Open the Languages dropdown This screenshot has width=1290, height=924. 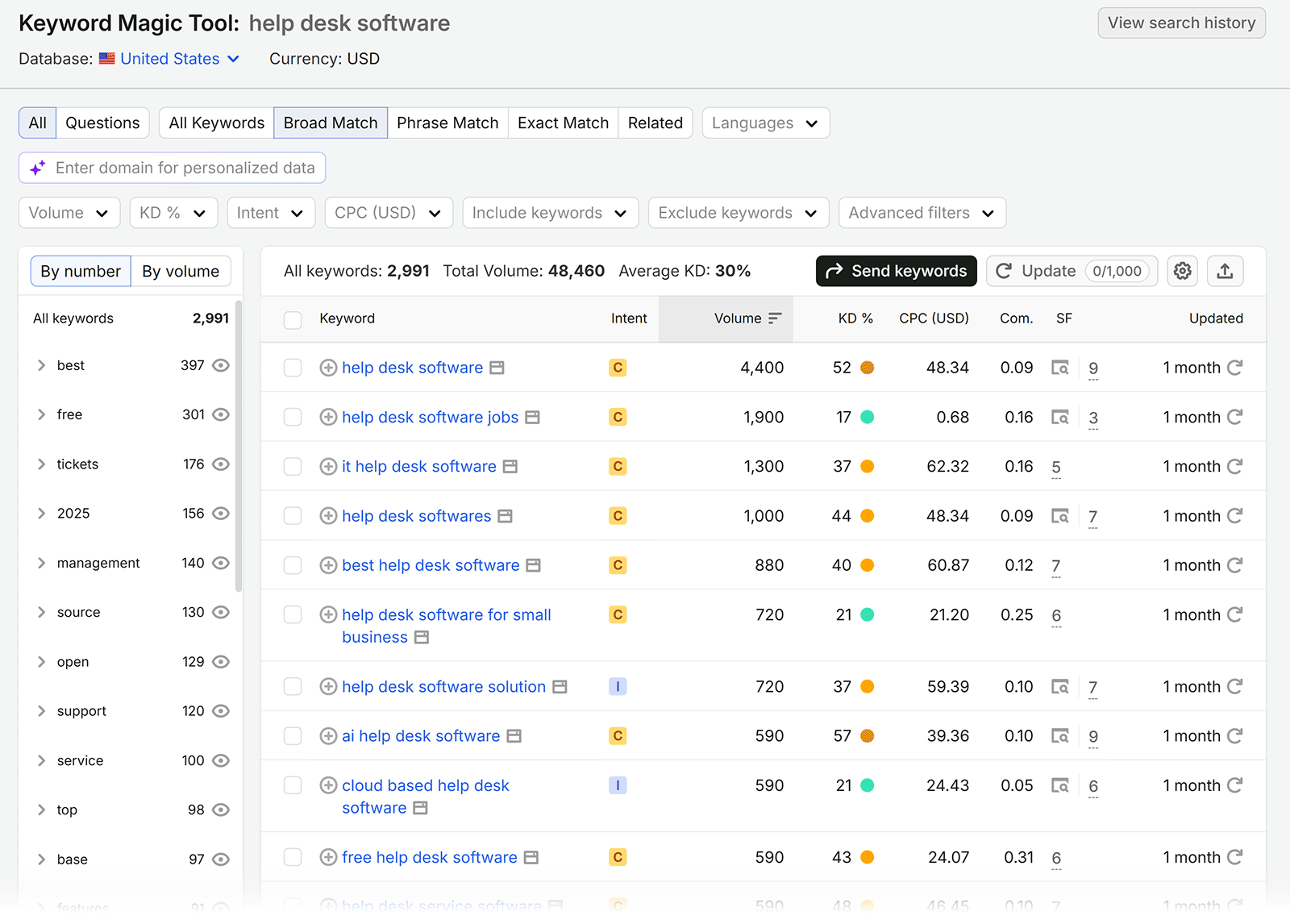coord(765,123)
